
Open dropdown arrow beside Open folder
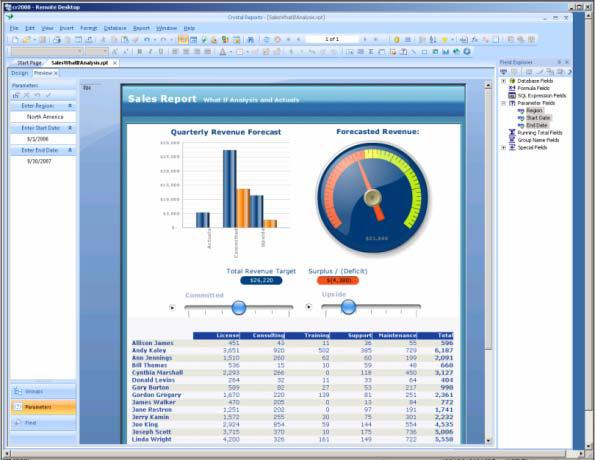tap(35, 39)
